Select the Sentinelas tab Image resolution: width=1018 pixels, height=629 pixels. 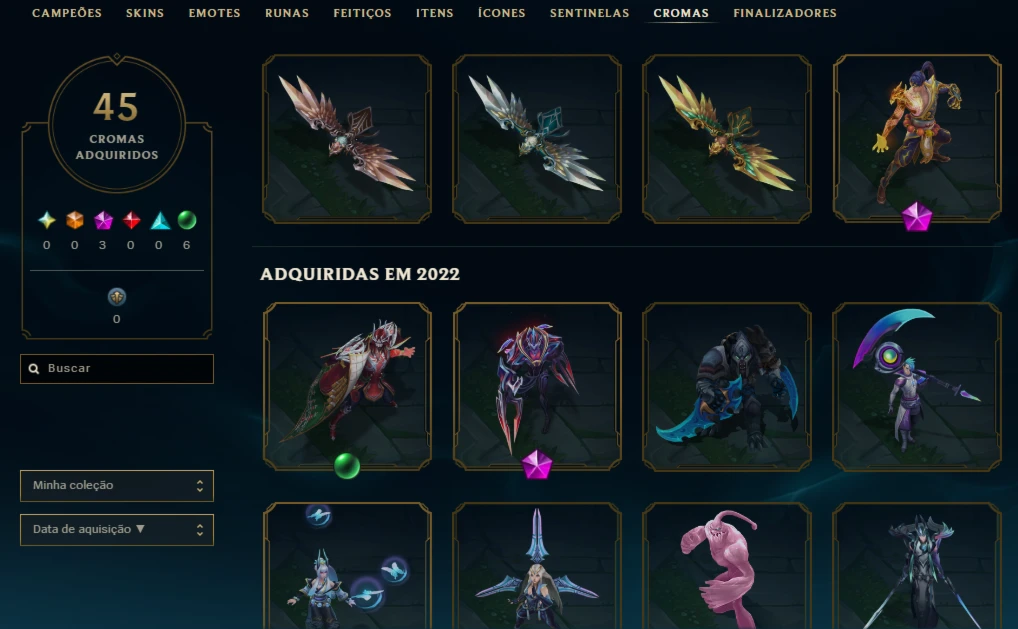pyautogui.click(x=590, y=13)
